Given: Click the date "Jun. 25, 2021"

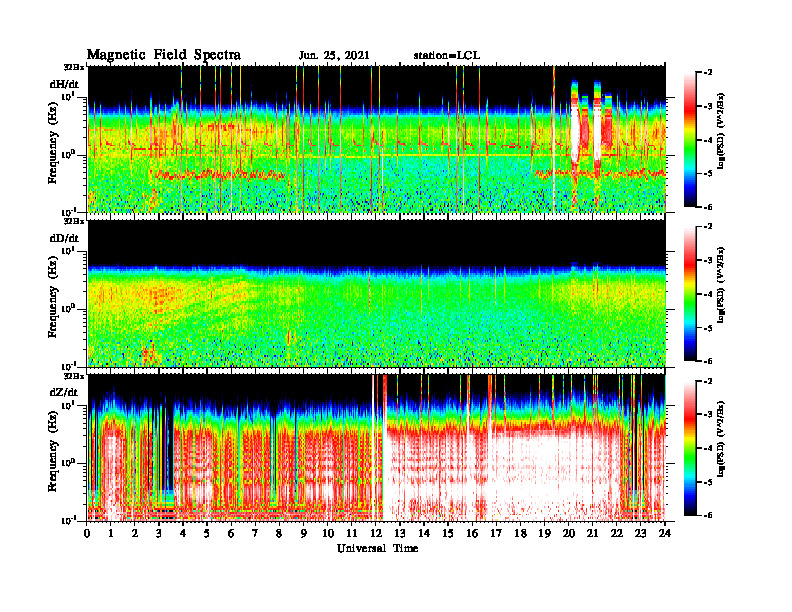Looking at the screenshot, I should click(x=334, y=56).
